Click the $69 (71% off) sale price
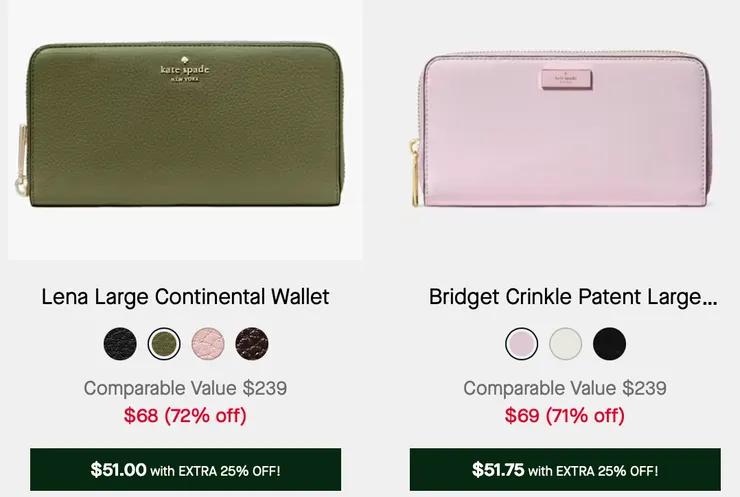The image size is (740, 497). click(565, 415)
